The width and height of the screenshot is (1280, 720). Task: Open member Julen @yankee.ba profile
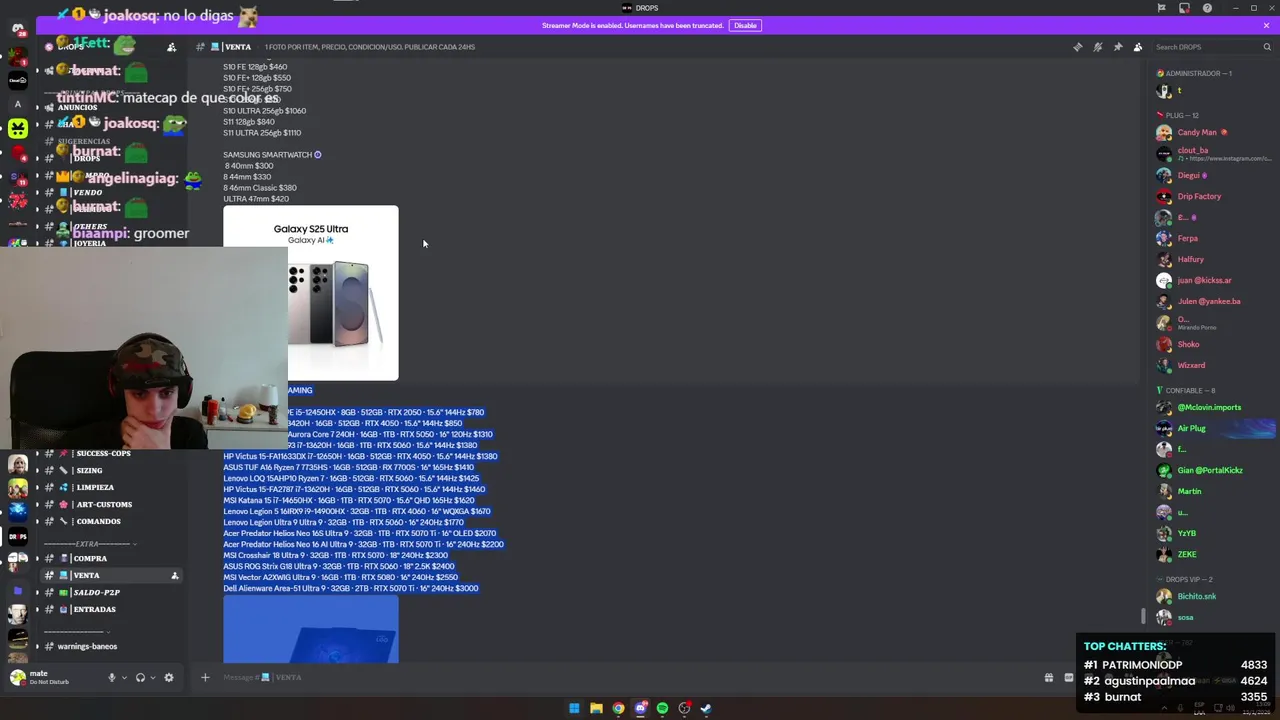click(1208, 301)
